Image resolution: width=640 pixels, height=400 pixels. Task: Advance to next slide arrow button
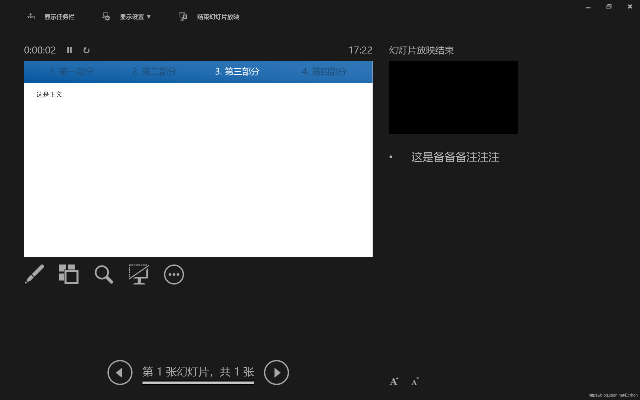[276, 372]
